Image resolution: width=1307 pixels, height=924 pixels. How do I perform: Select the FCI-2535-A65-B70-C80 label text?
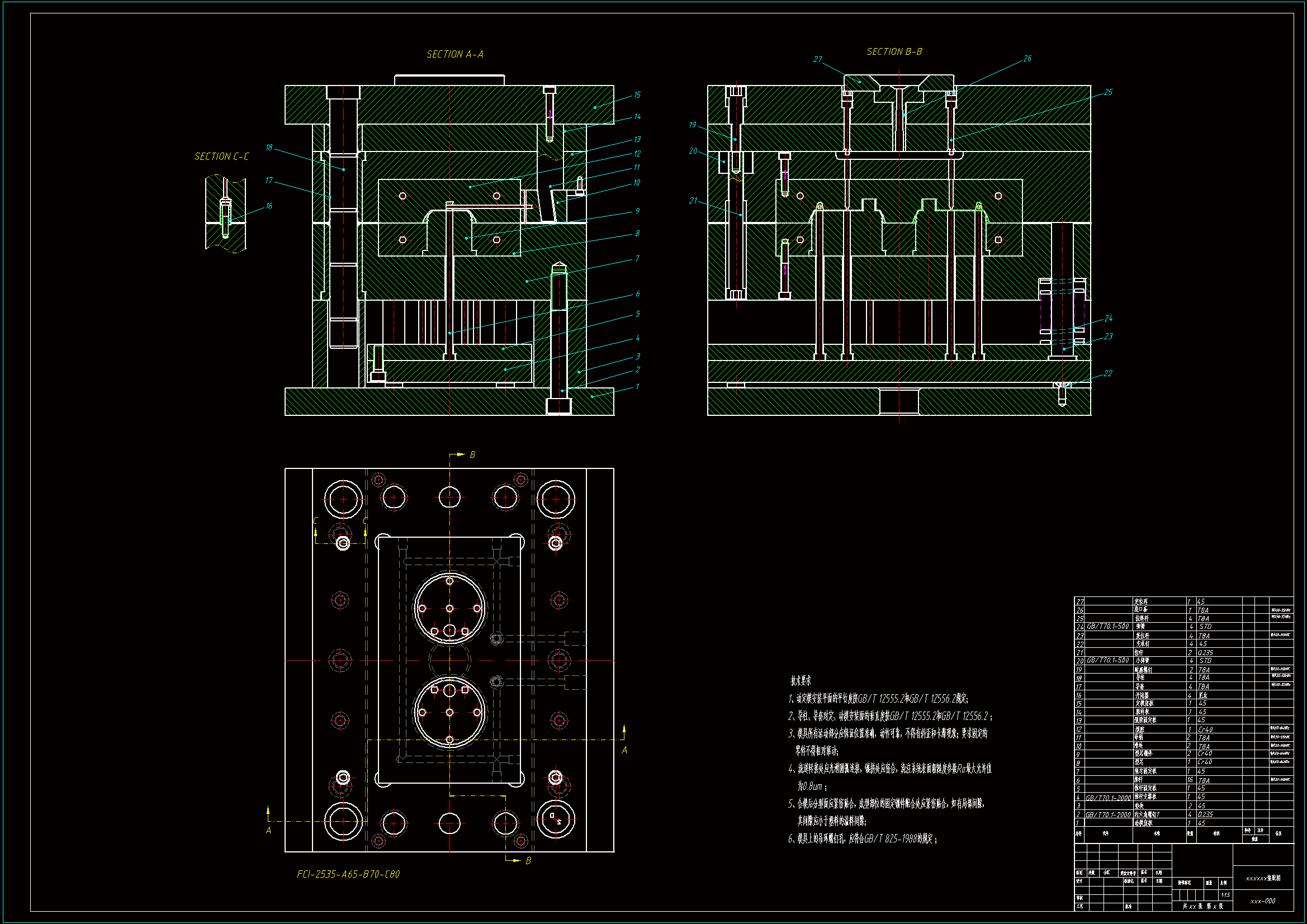pos(348,874)
